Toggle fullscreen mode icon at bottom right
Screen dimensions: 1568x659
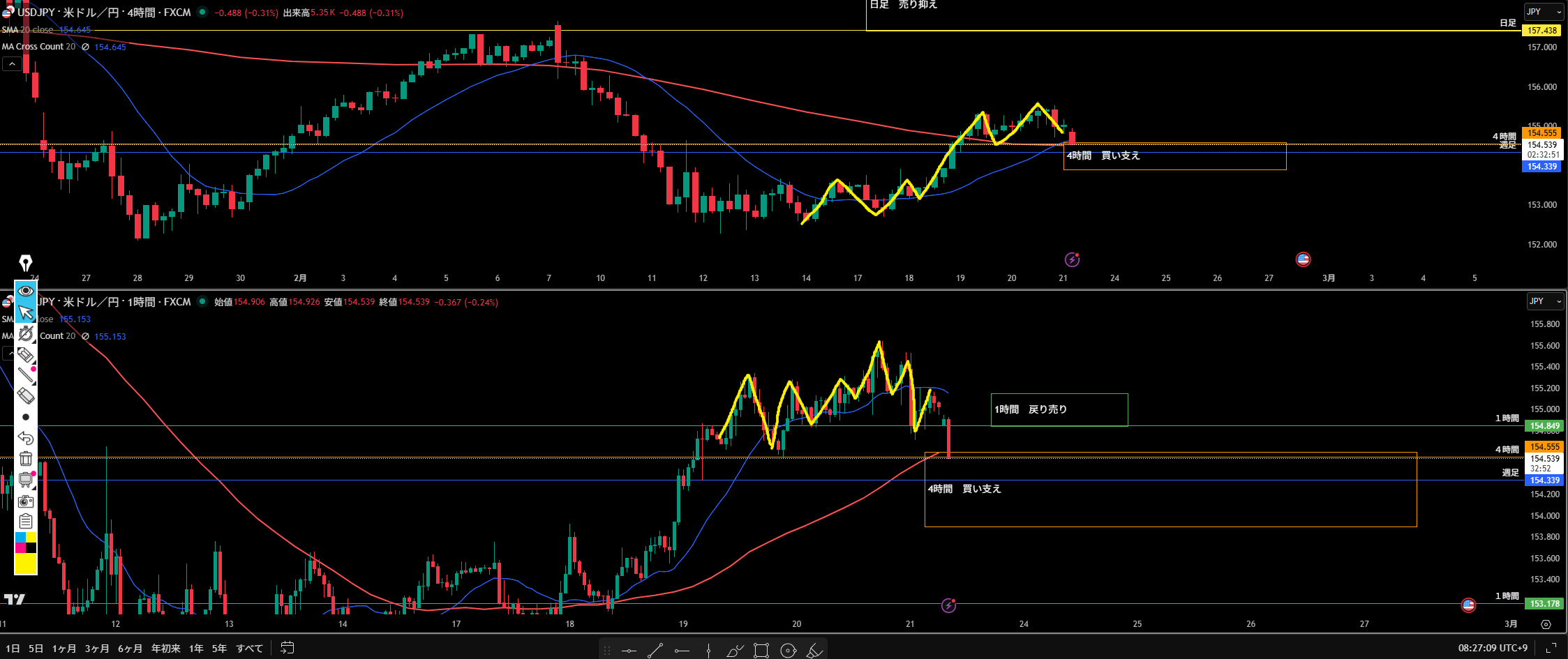[x=1551, y=648]
